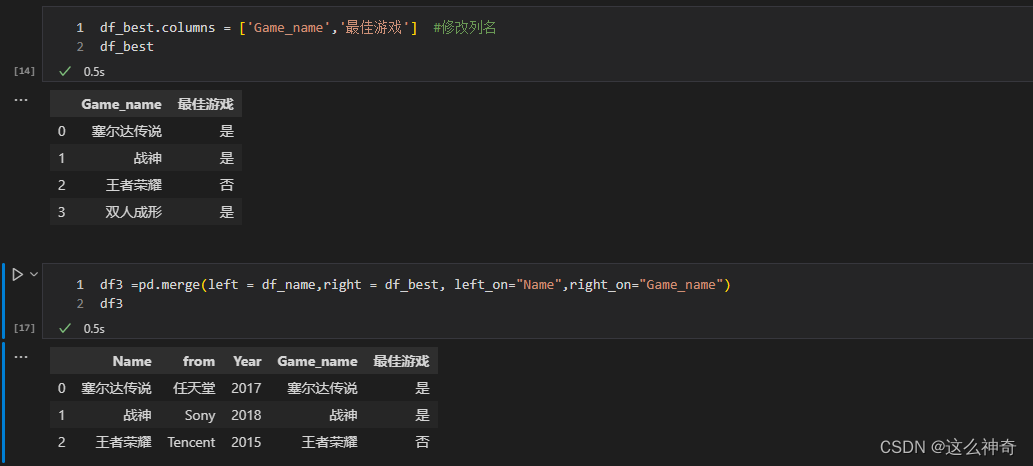Select the Tencent cell in the df3 table
This screenshot has width=1033, height=466.
point(191,442)
